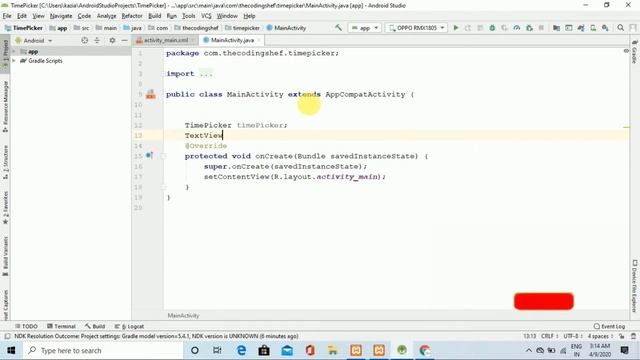
Task: Expand the app module tree node
Action: (14, 51)
